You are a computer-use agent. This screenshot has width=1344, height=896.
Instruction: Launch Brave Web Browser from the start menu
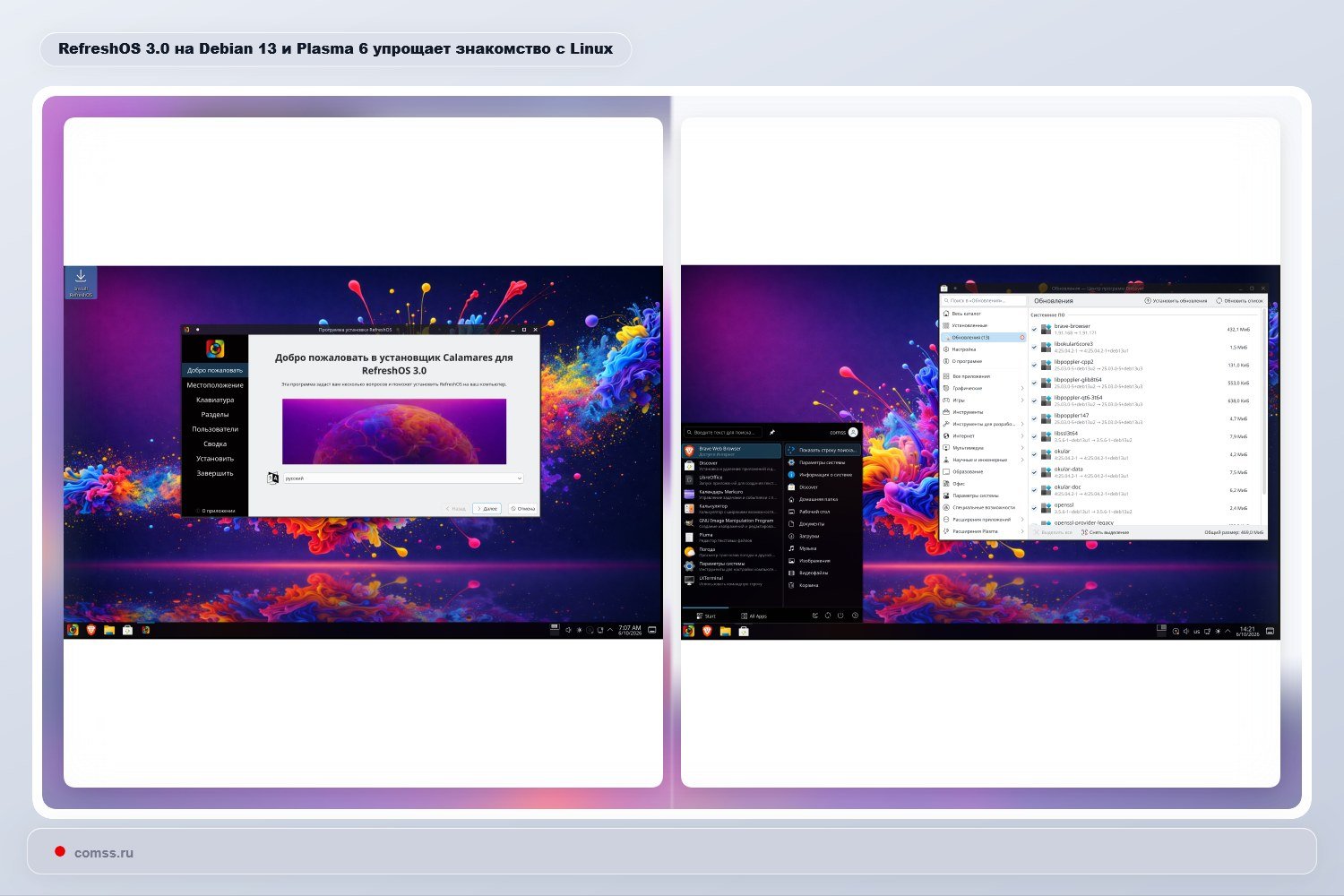(x=732, y=451)
